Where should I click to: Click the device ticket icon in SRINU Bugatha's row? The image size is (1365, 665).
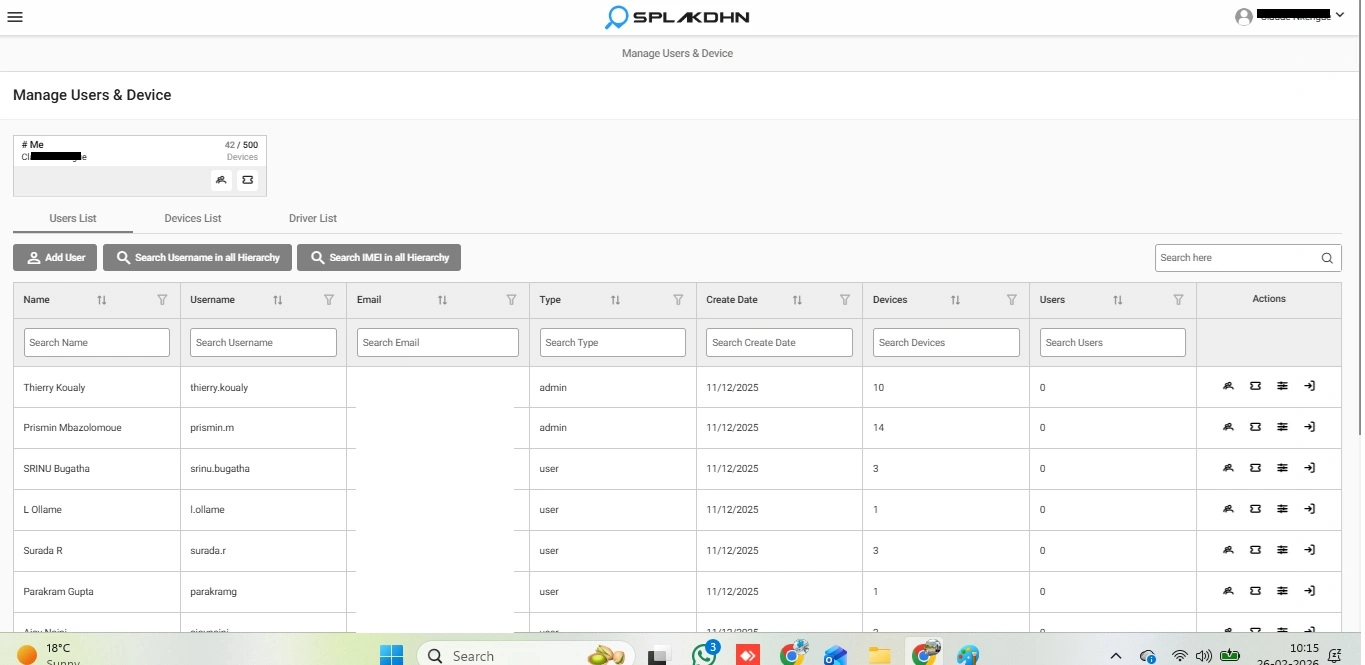point(1255,468)
